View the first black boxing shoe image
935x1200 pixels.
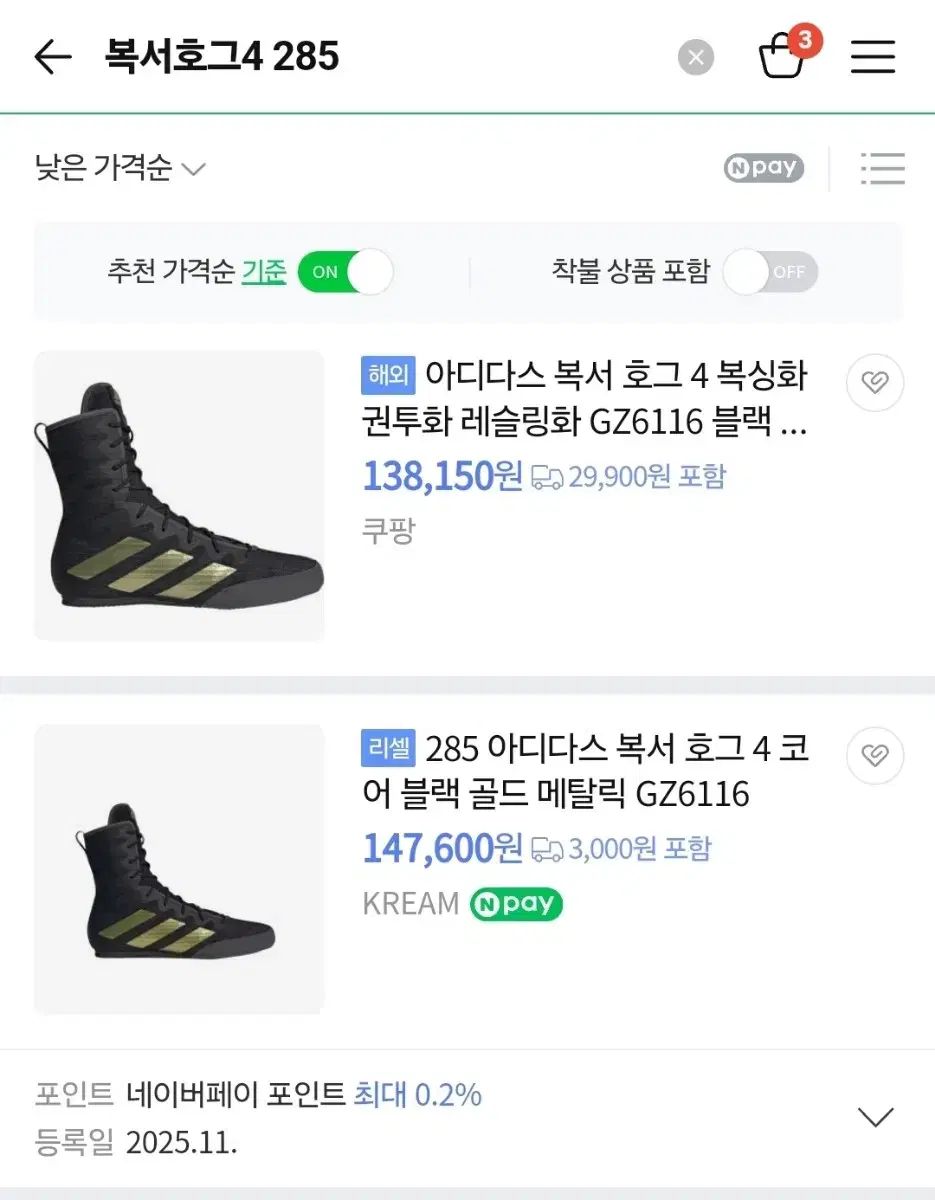tap(179, 496)
